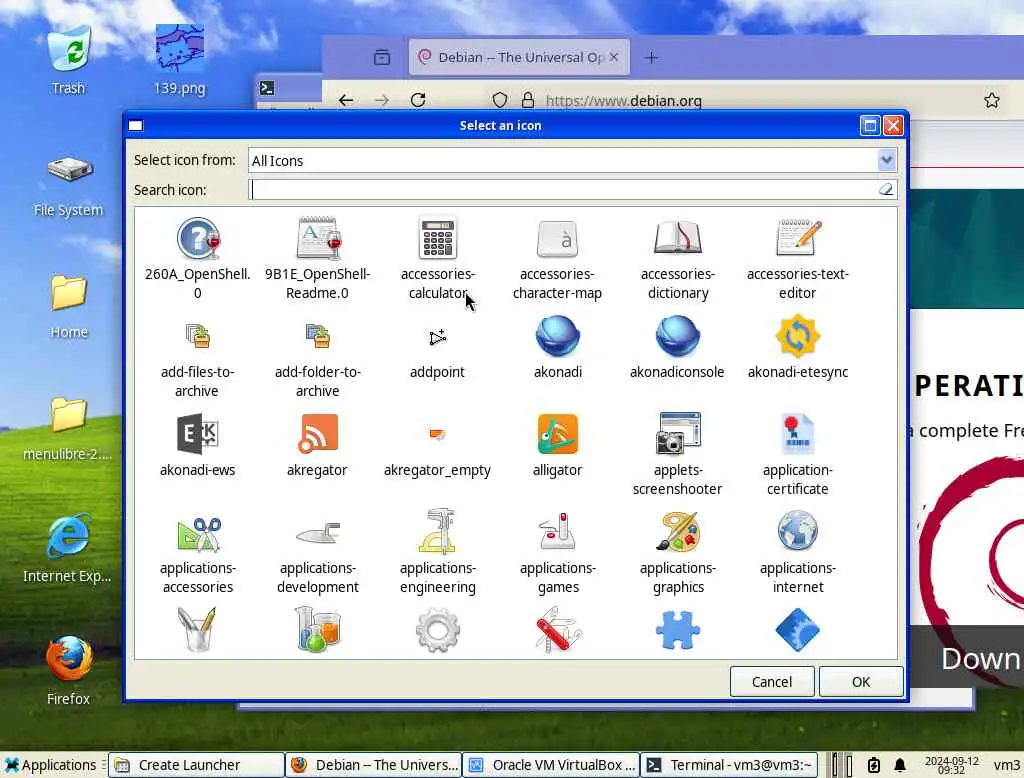Open the Applications menu in taskbar
The height and width of the screenshot is (778, 1024).
coord(50,765)
